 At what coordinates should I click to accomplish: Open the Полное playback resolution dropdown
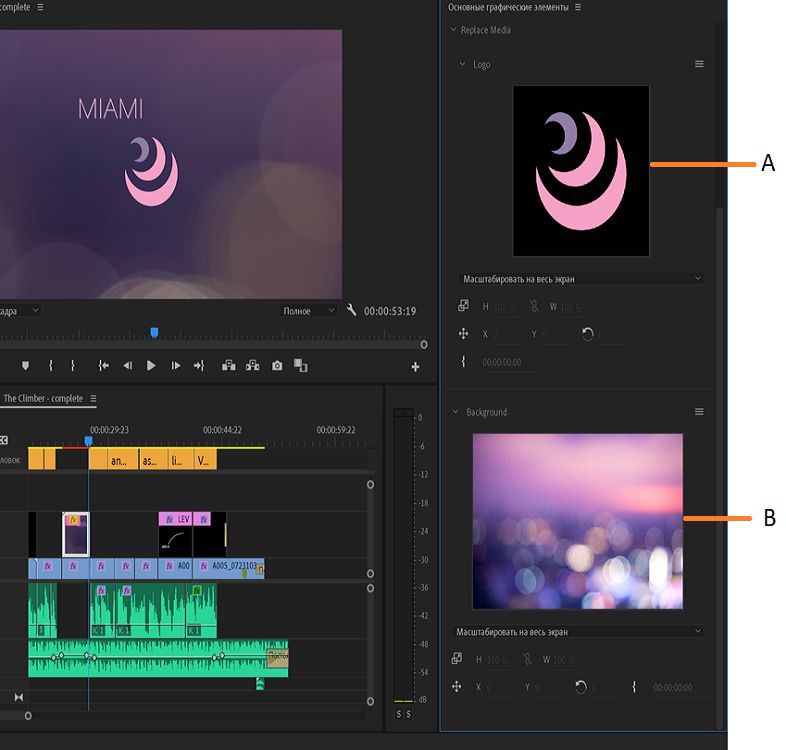point(308,311)
